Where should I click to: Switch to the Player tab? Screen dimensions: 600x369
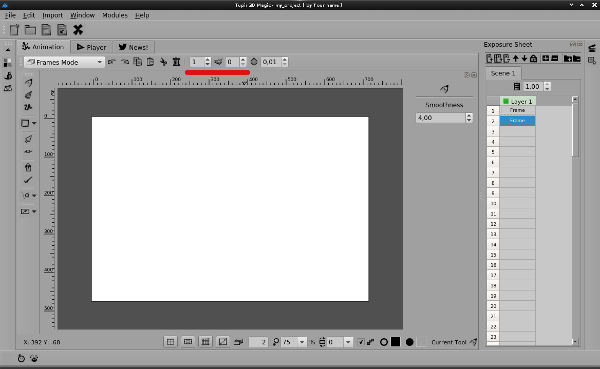pos(91,47)
